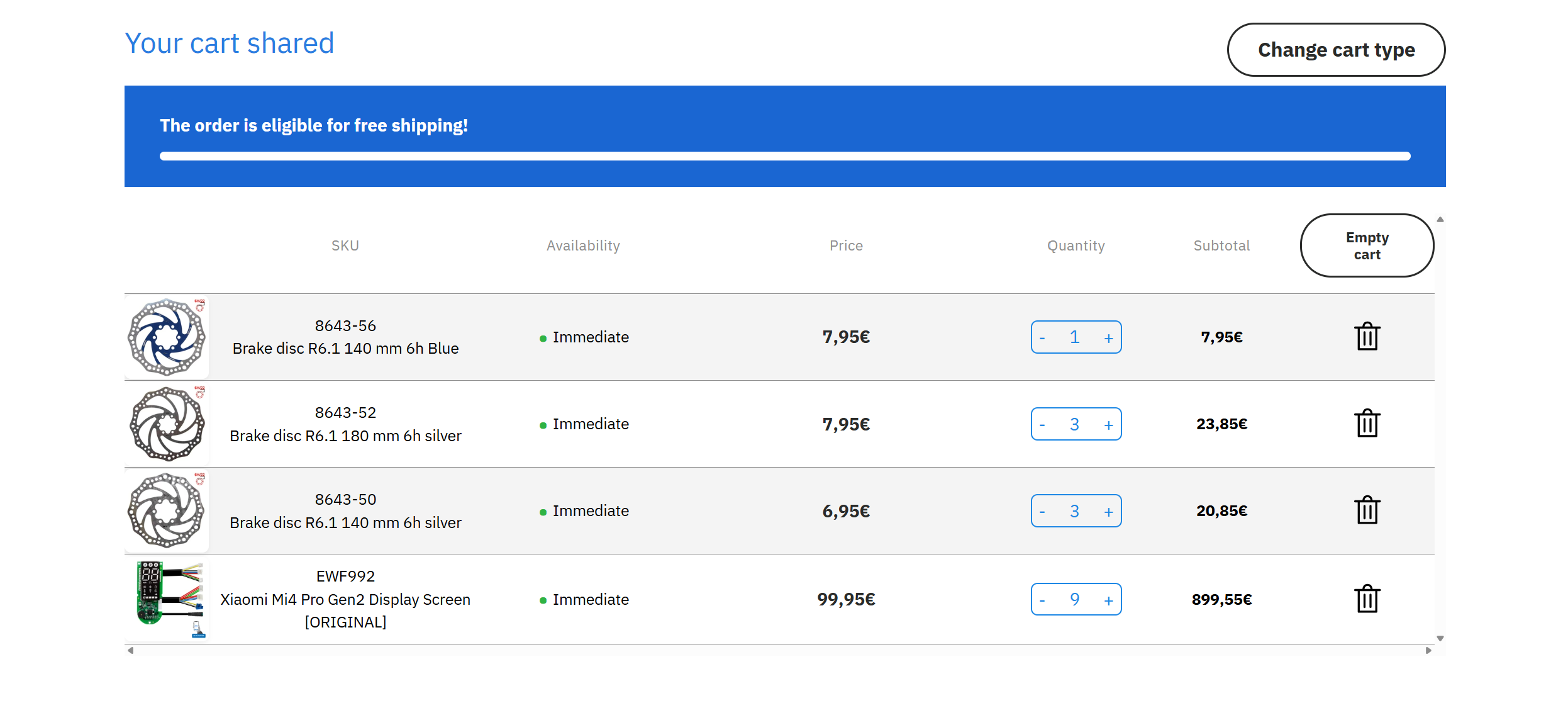The height and width of the screenshot is (720, 1568).
Task: Decrease Xiaomi Display Screen quantity
Action: [1042, 600]
